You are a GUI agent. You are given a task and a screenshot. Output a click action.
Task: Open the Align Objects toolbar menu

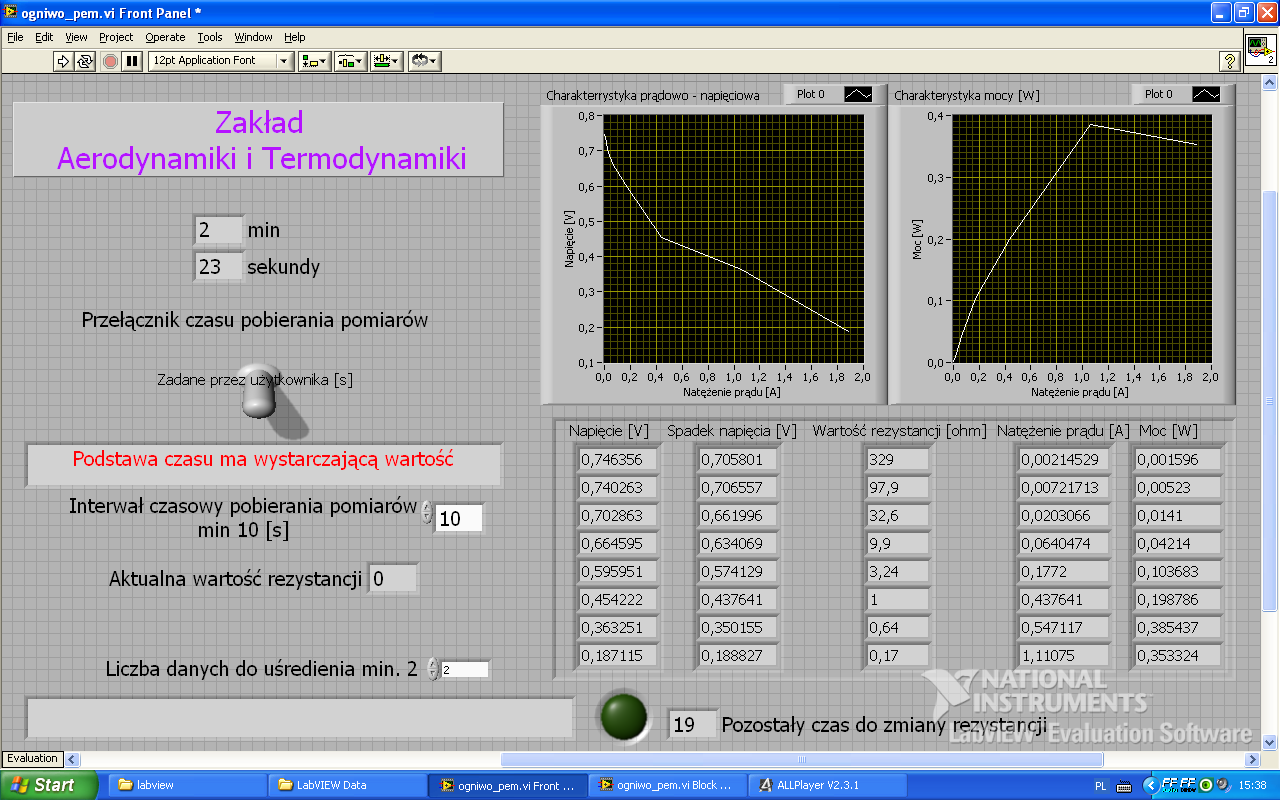[x=314, y=61]
